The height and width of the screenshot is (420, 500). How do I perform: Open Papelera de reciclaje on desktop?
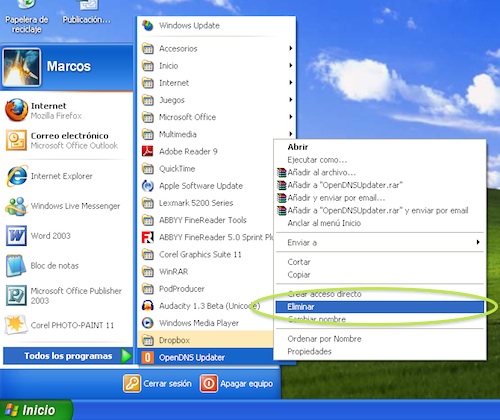click(x=26, y=17)
